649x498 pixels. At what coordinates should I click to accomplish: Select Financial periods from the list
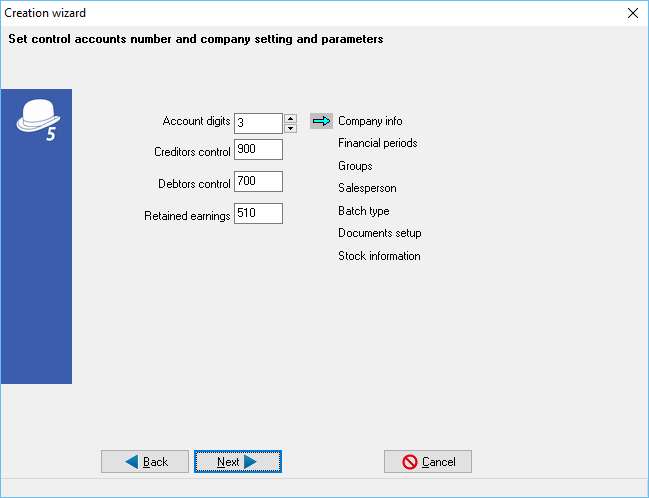377,143
